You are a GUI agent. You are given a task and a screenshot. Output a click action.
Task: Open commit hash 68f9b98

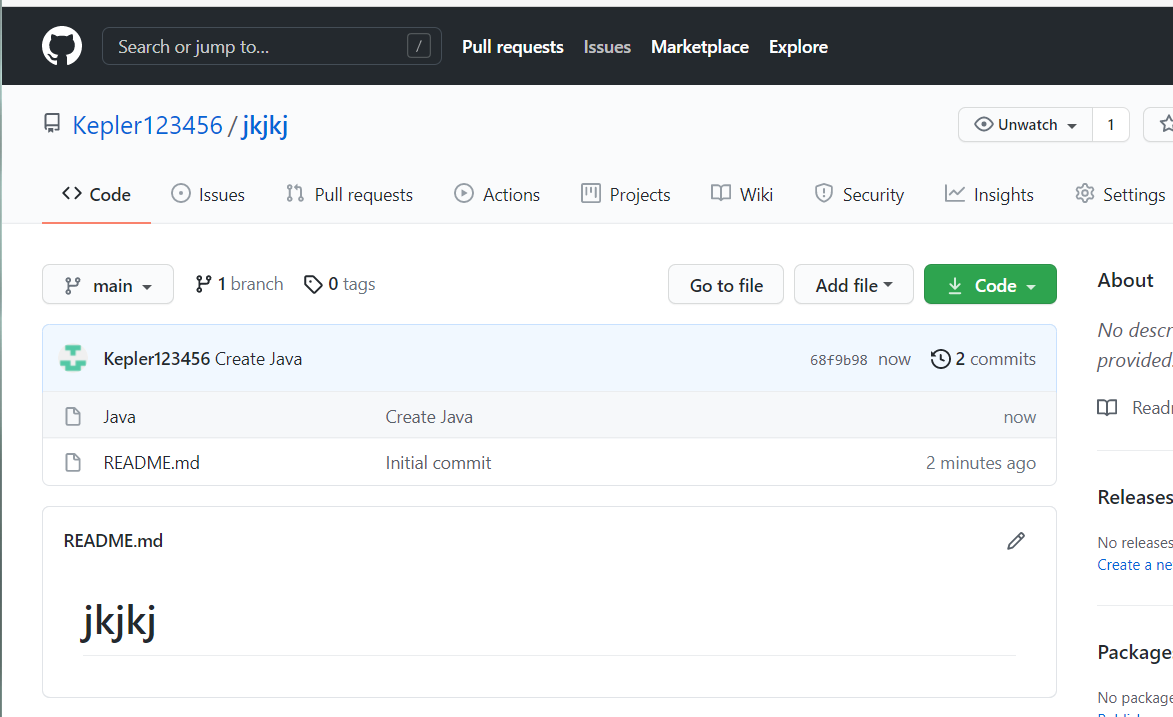point(839,360)
